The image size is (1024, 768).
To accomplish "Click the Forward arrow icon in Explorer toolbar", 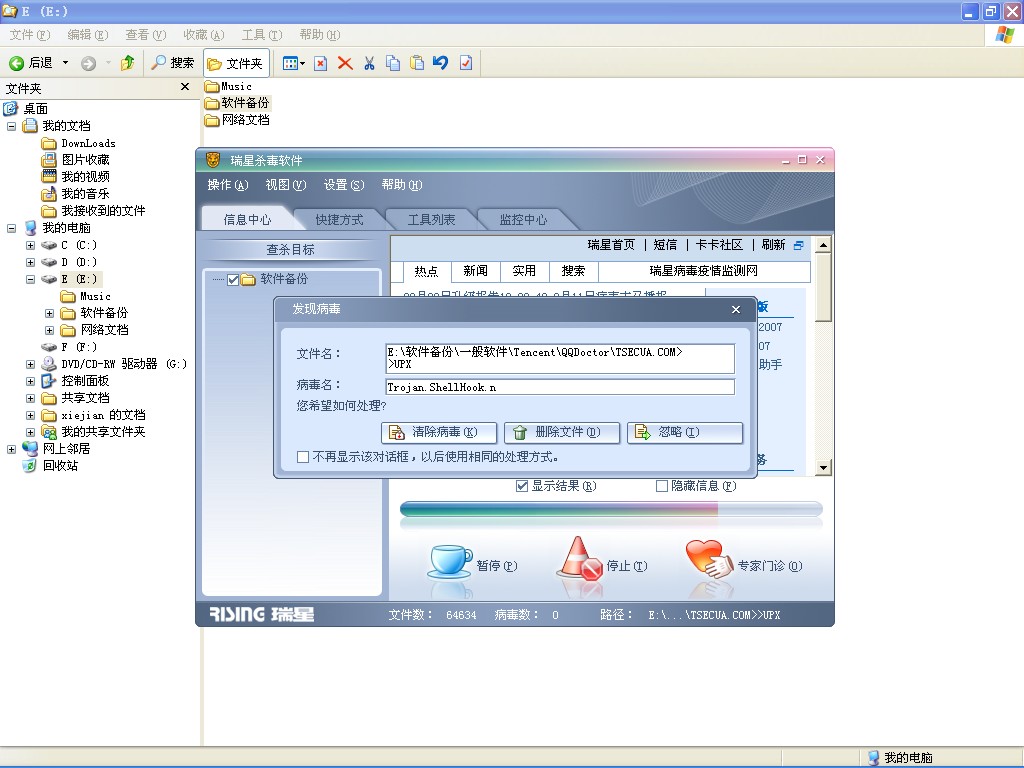I will coord(88,63).
